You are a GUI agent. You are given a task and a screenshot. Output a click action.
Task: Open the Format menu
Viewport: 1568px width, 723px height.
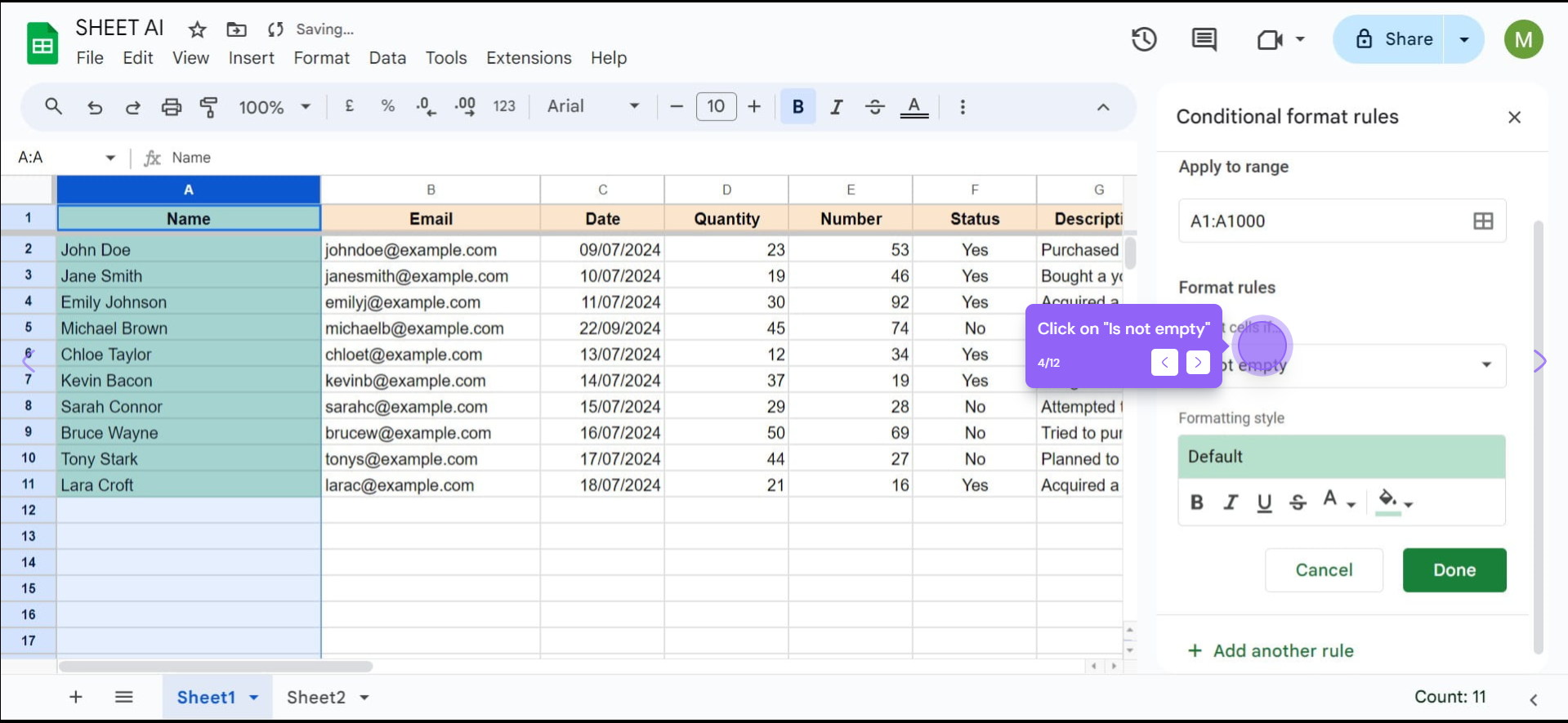[321, 58]
